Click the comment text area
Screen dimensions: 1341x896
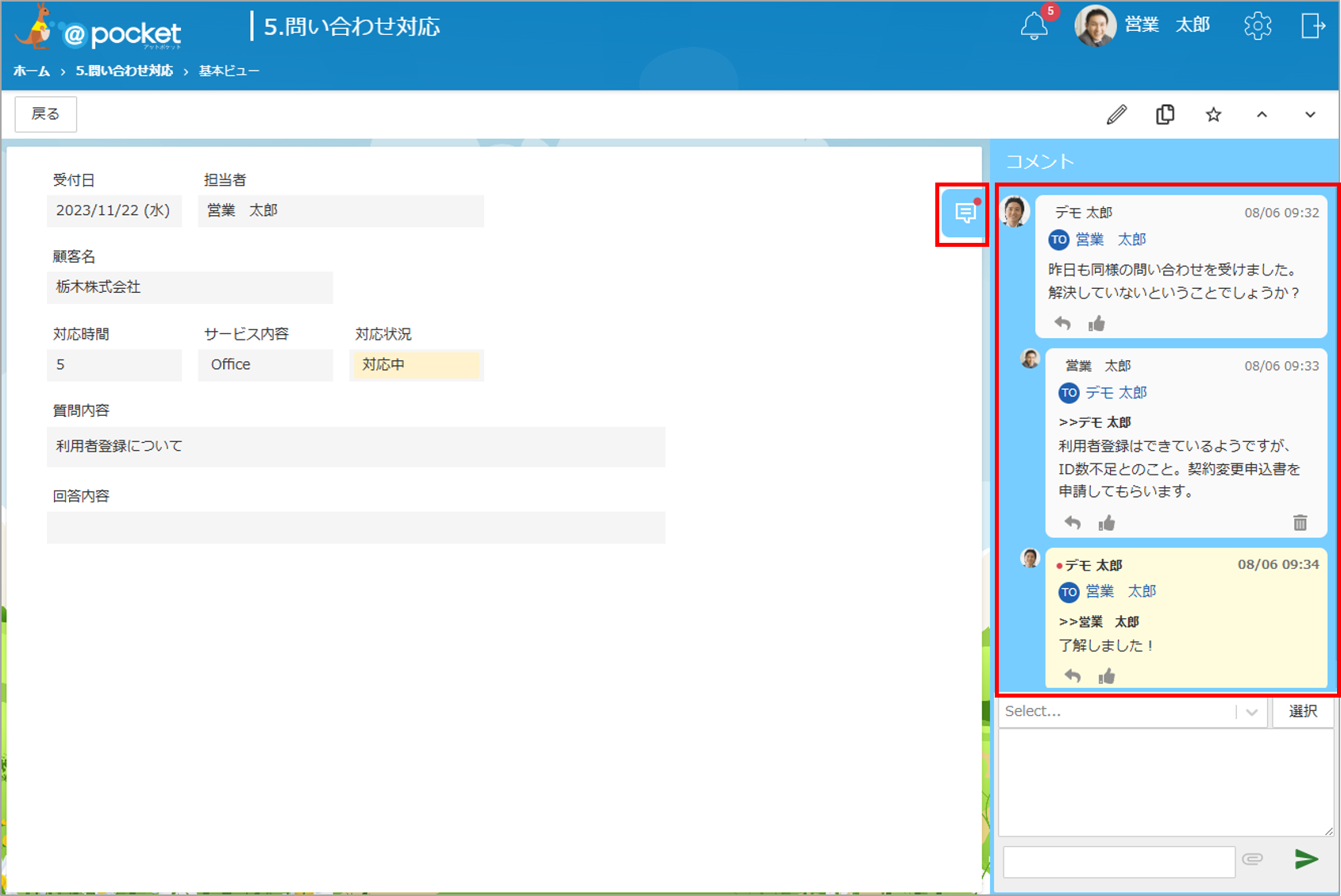[x=1166, y=783]
